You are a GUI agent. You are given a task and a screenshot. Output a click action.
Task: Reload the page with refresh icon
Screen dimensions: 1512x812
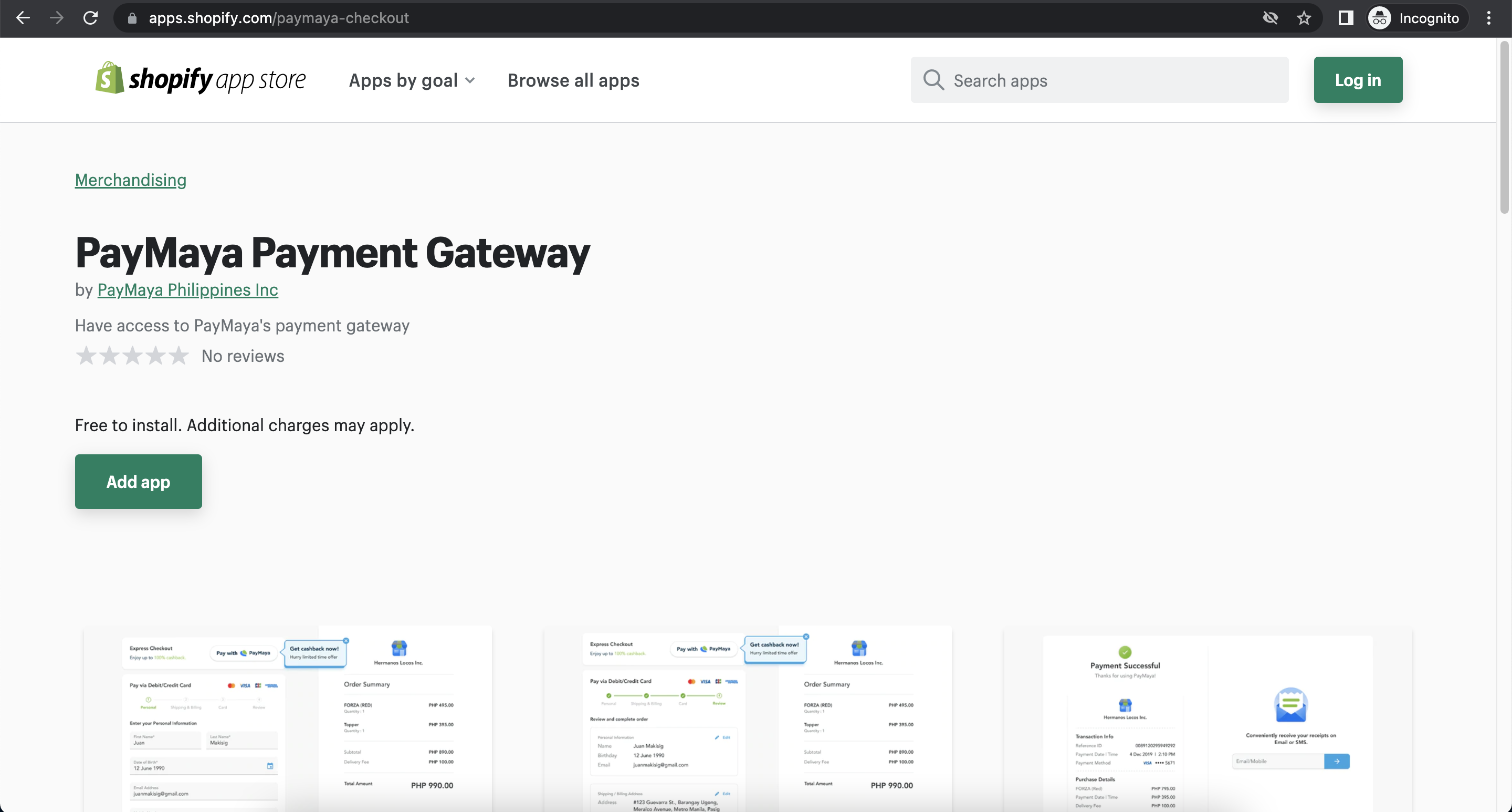point(90,18)
